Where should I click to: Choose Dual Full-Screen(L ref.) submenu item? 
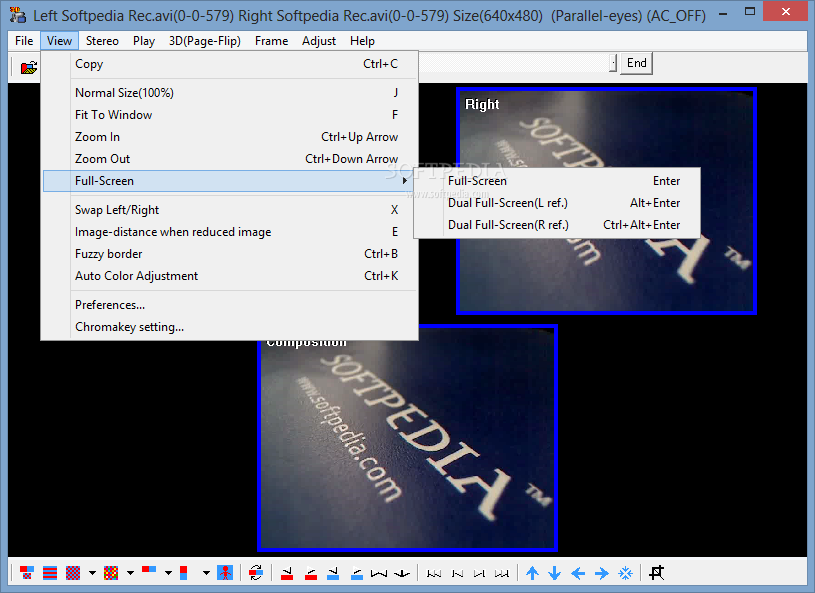(x=557, y=203)
